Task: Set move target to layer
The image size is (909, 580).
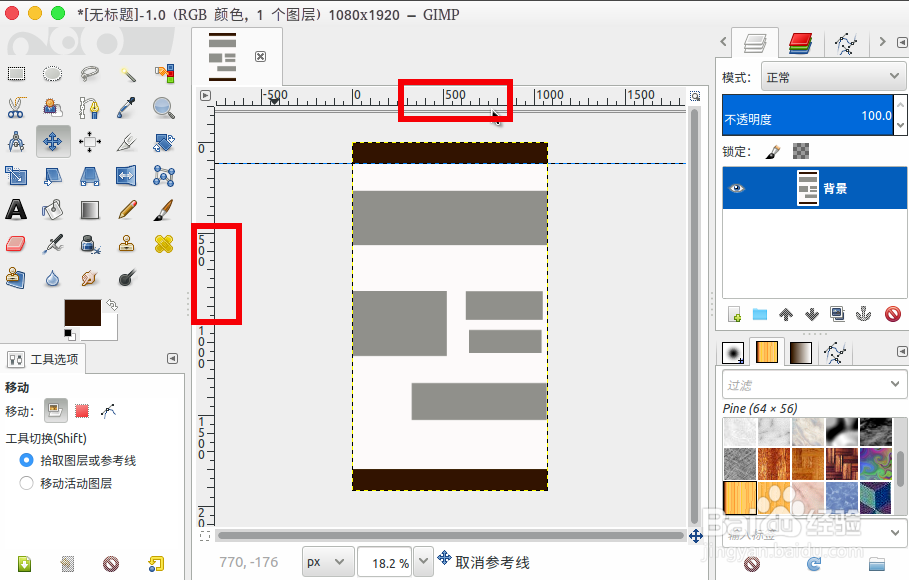Action: point(56,411)
